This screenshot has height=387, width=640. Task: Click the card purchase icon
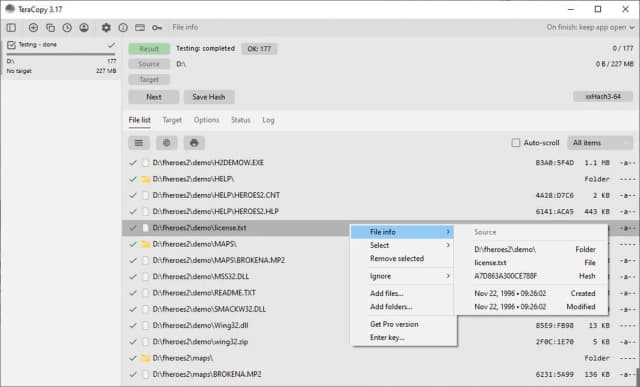tap(140, 28)
